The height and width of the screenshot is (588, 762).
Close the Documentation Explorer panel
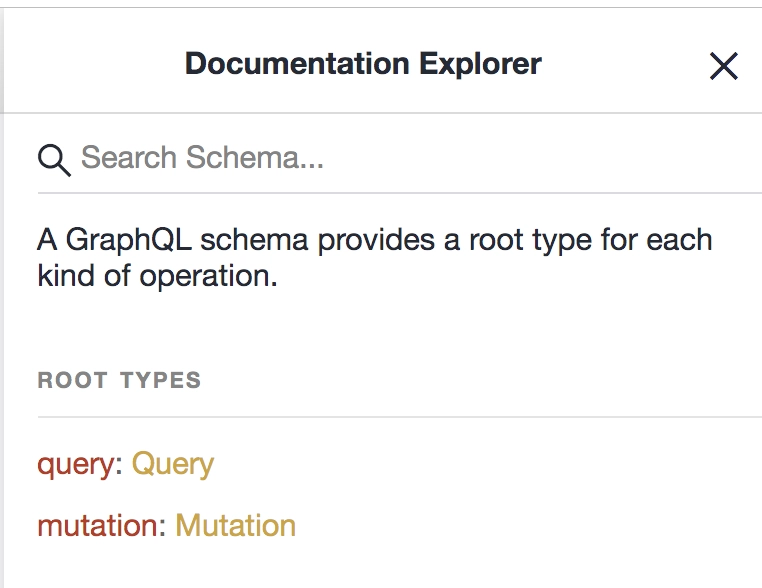coord(724,66)
